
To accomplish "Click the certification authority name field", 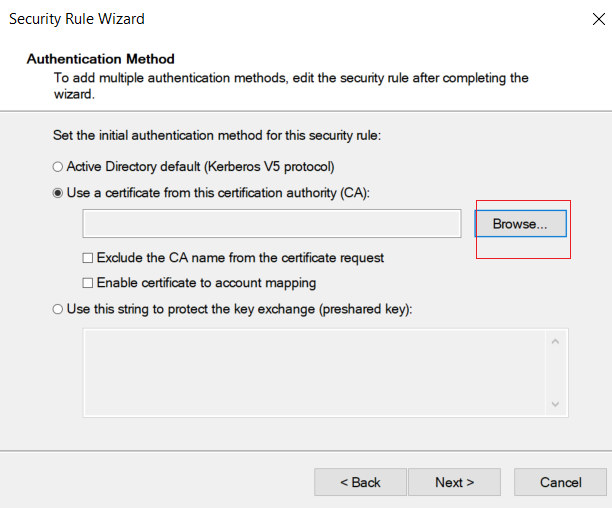I will click(x=272, y=224).
